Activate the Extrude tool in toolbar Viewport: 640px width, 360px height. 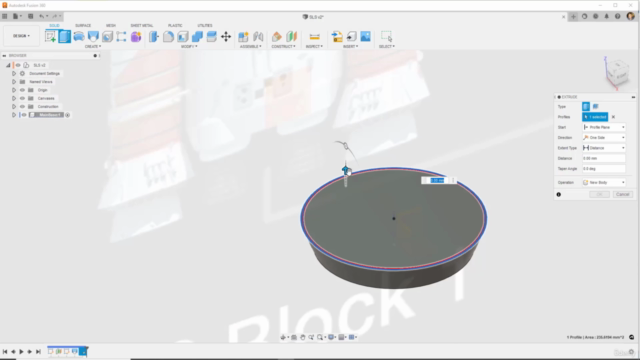tap(64, 36)
